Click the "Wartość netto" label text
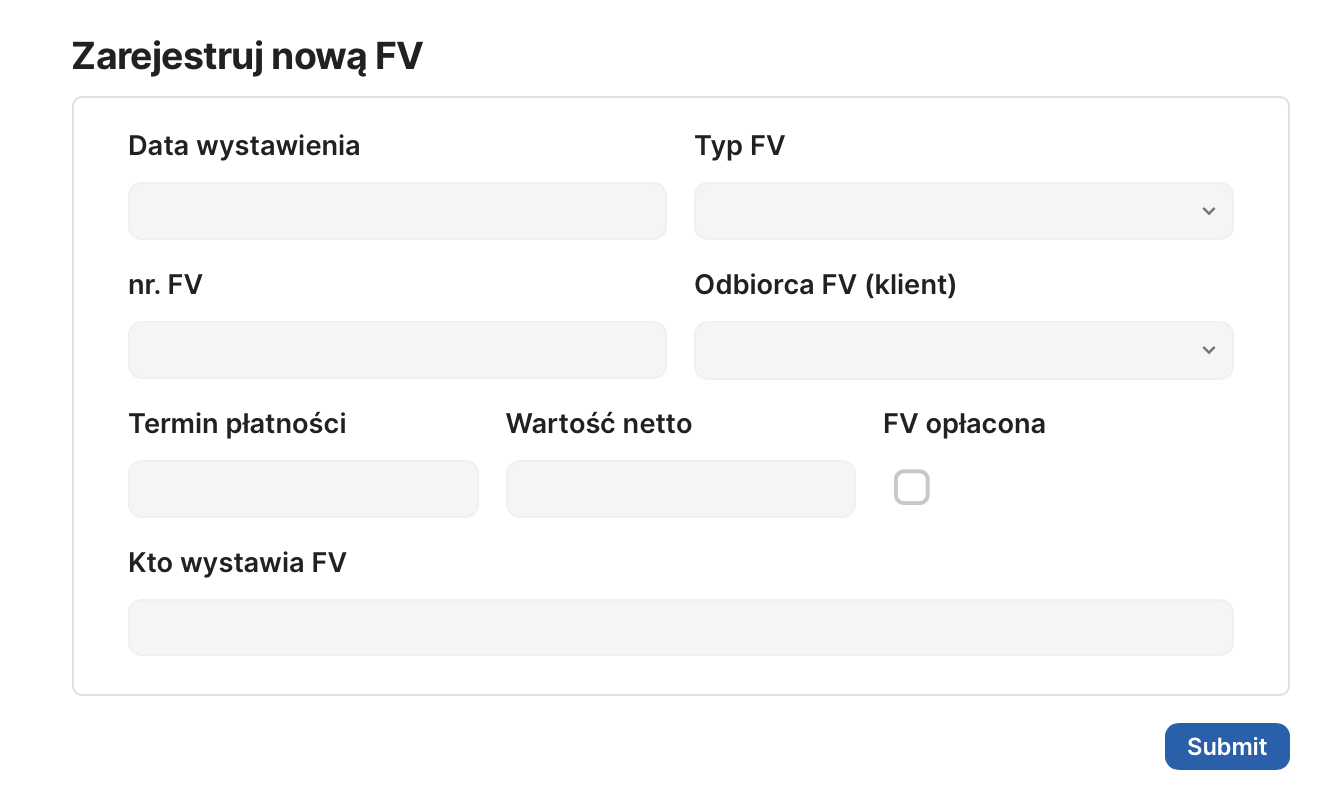 [x=599, y=424]
